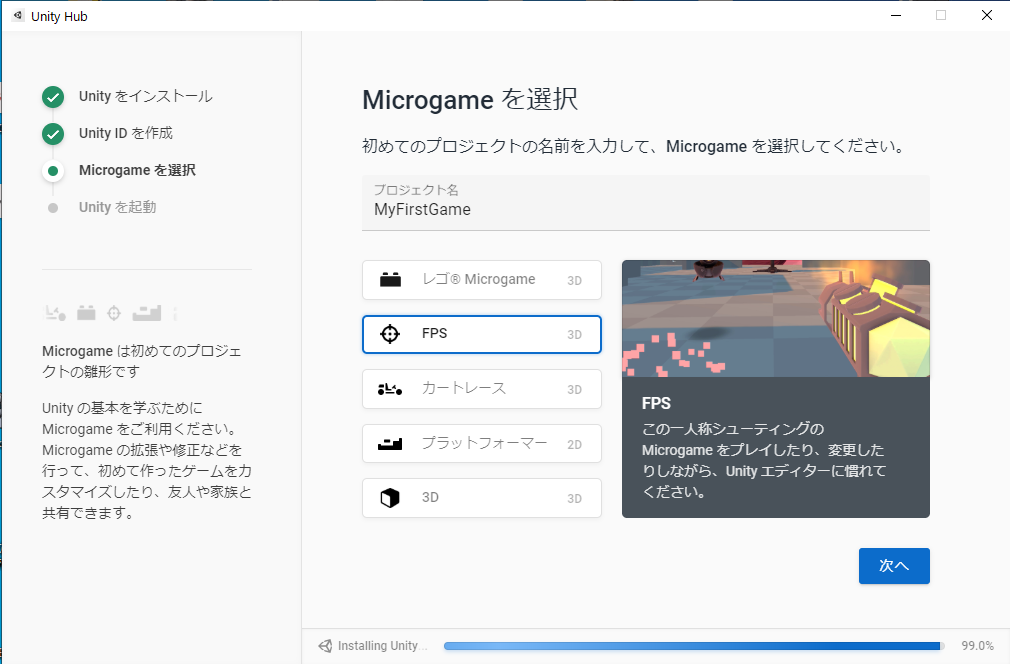This screenshot has width=1010, height=664.
Task: Open the Unity を起動 step
Action: 117,208
